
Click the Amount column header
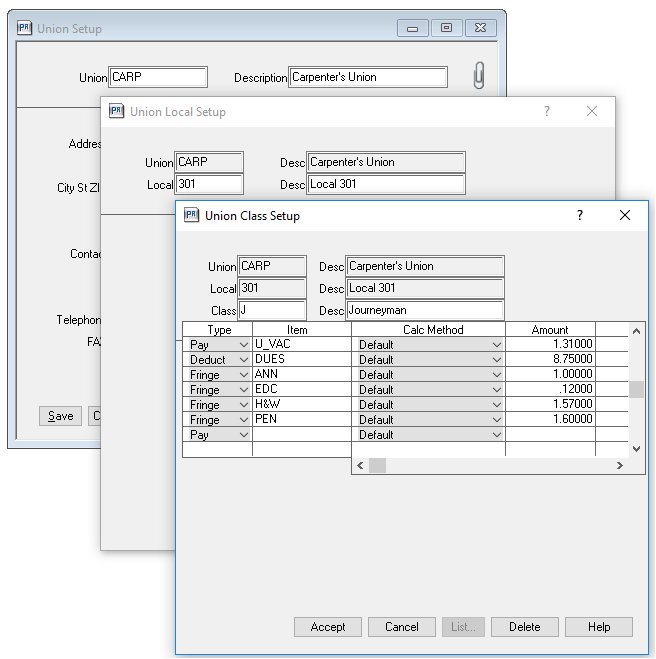click(550, 330)
